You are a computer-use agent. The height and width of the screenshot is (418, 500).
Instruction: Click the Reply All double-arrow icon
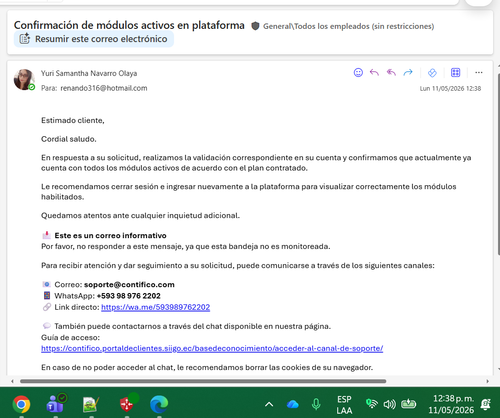point(391,72)
